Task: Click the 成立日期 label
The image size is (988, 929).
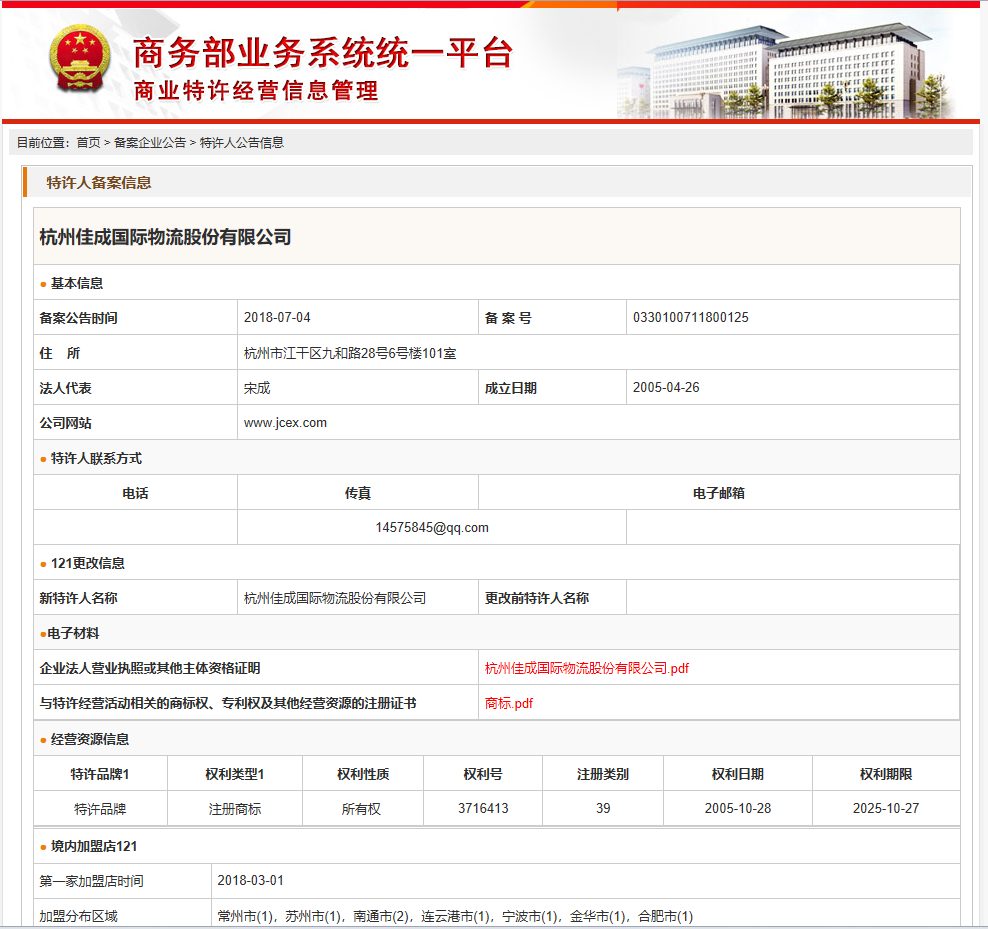Action: point(511,388)
